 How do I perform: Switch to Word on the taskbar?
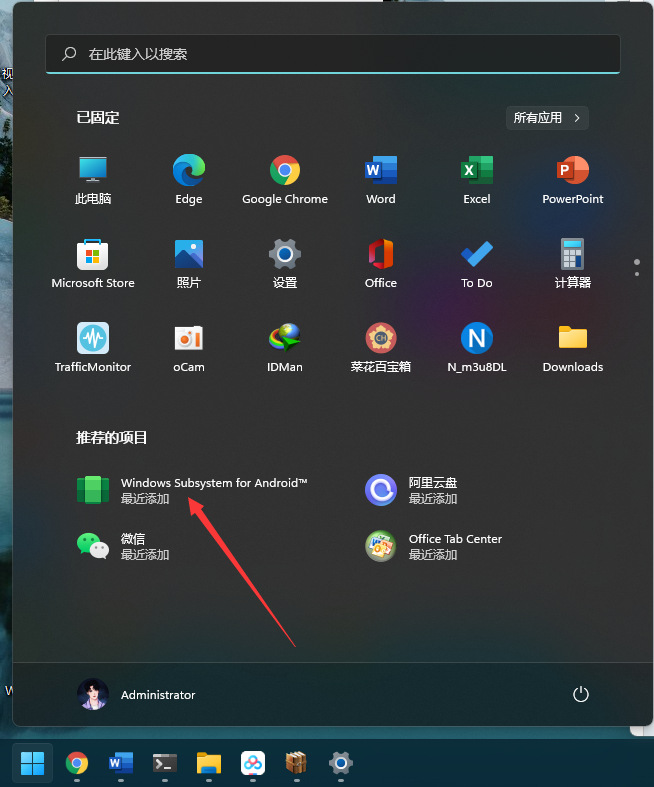point(121,763)
